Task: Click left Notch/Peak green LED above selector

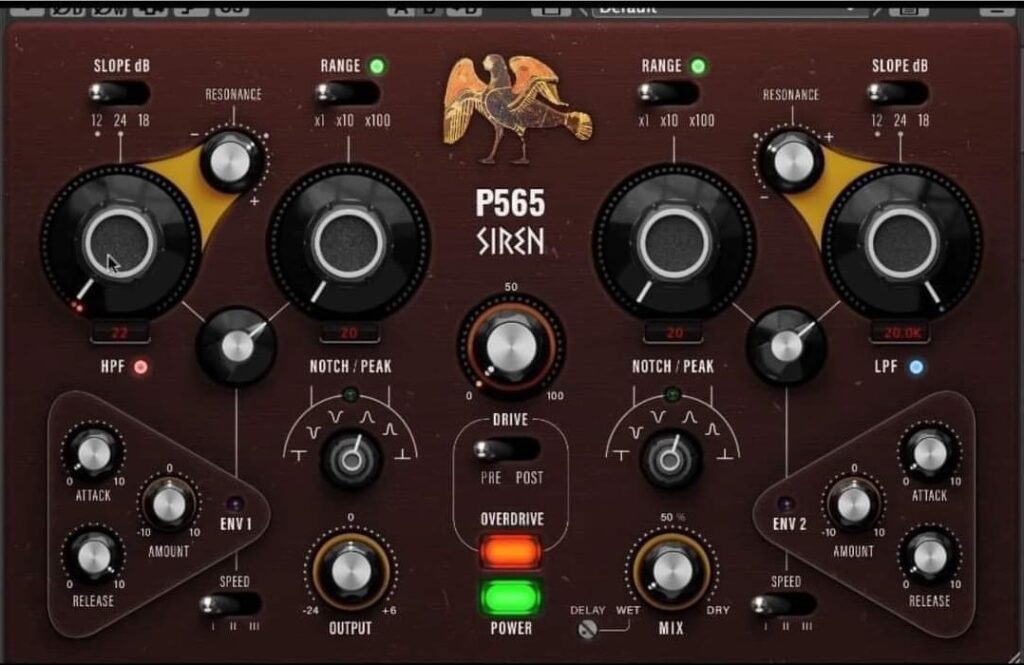Action: (x=350, y=395)
